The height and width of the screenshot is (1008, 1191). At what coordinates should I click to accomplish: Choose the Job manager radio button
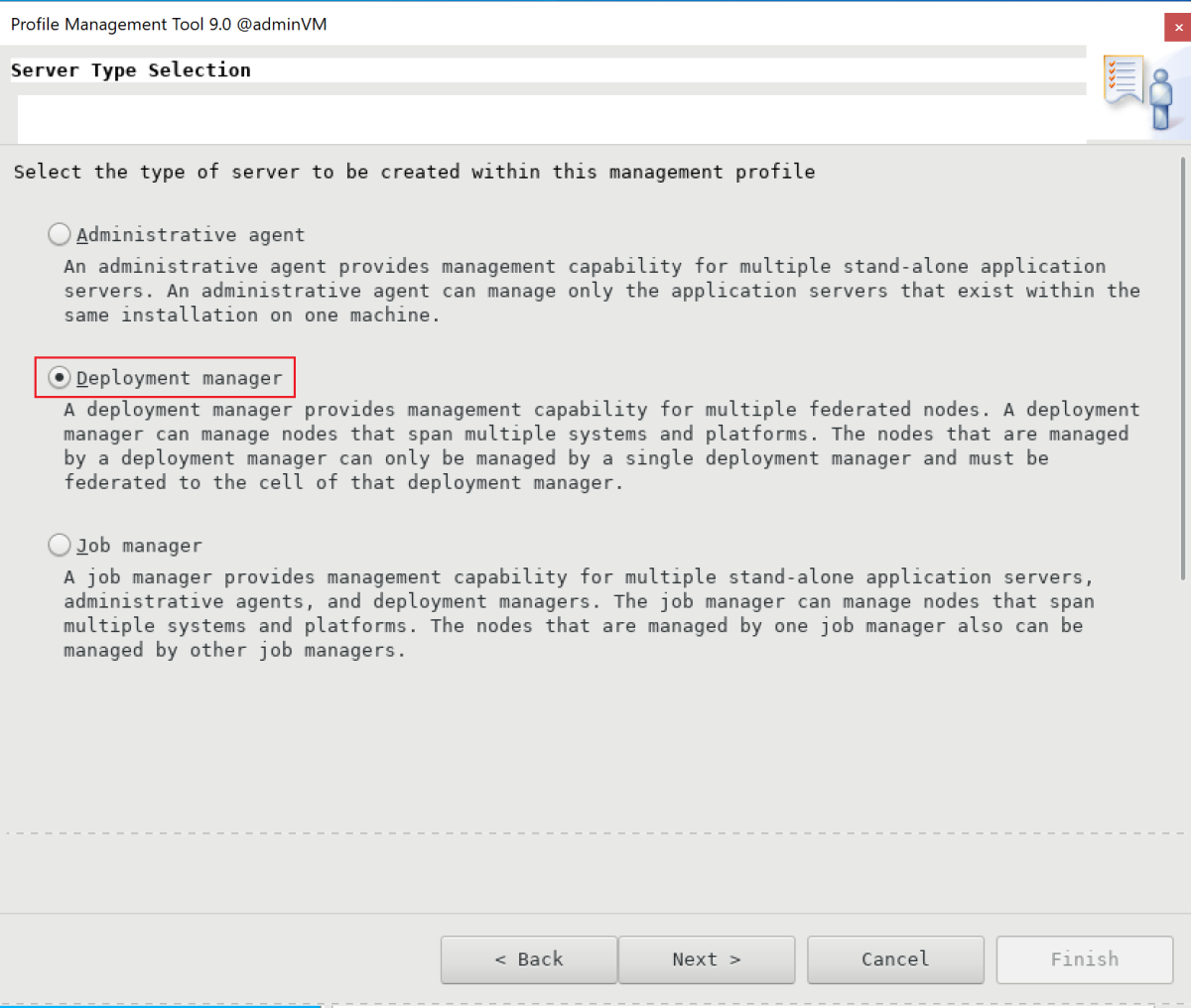59,544
